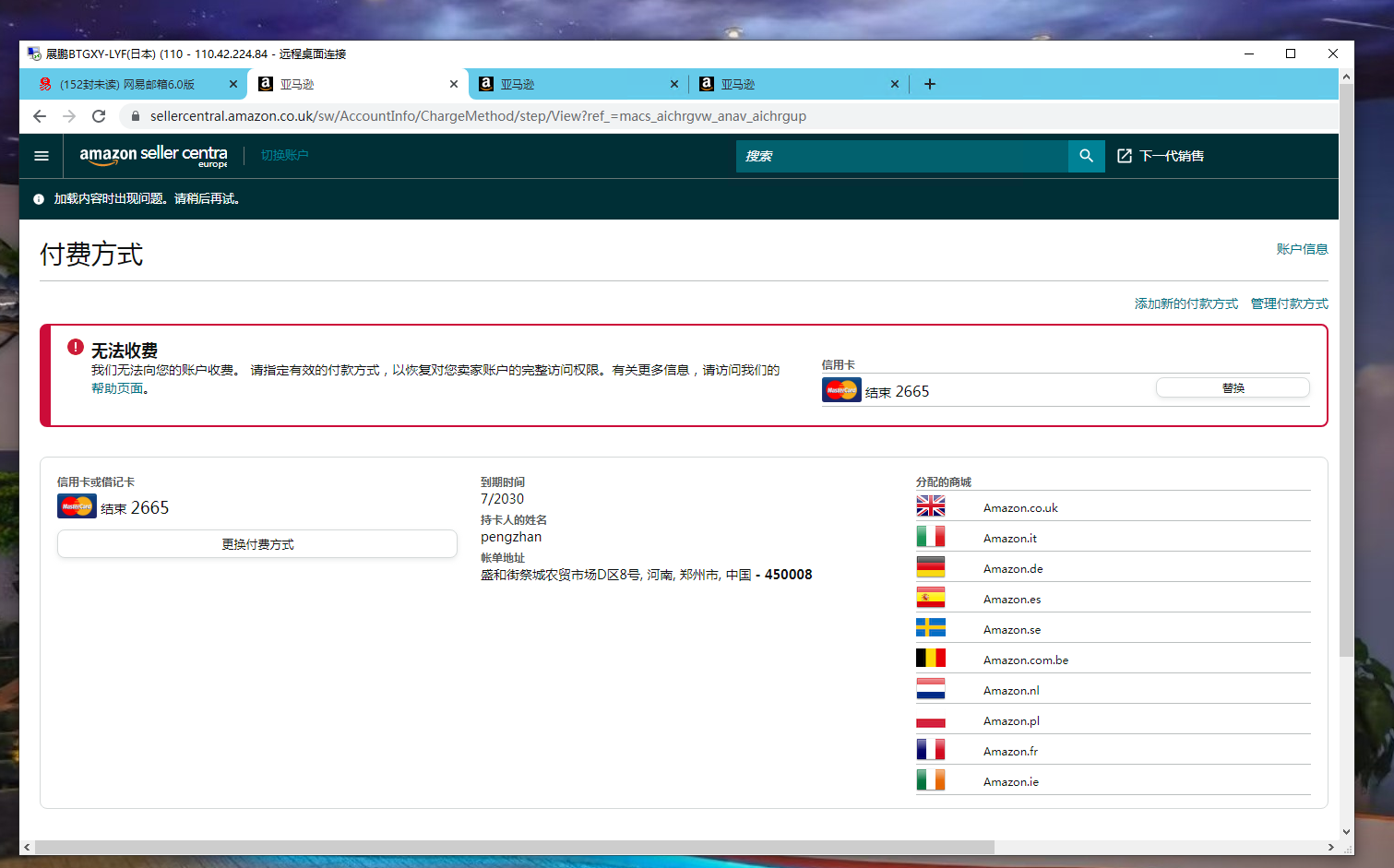This screenshot has height=868, width=1394.
Task: Click the Mastercard icon in error banner
Action: [841, 390]
